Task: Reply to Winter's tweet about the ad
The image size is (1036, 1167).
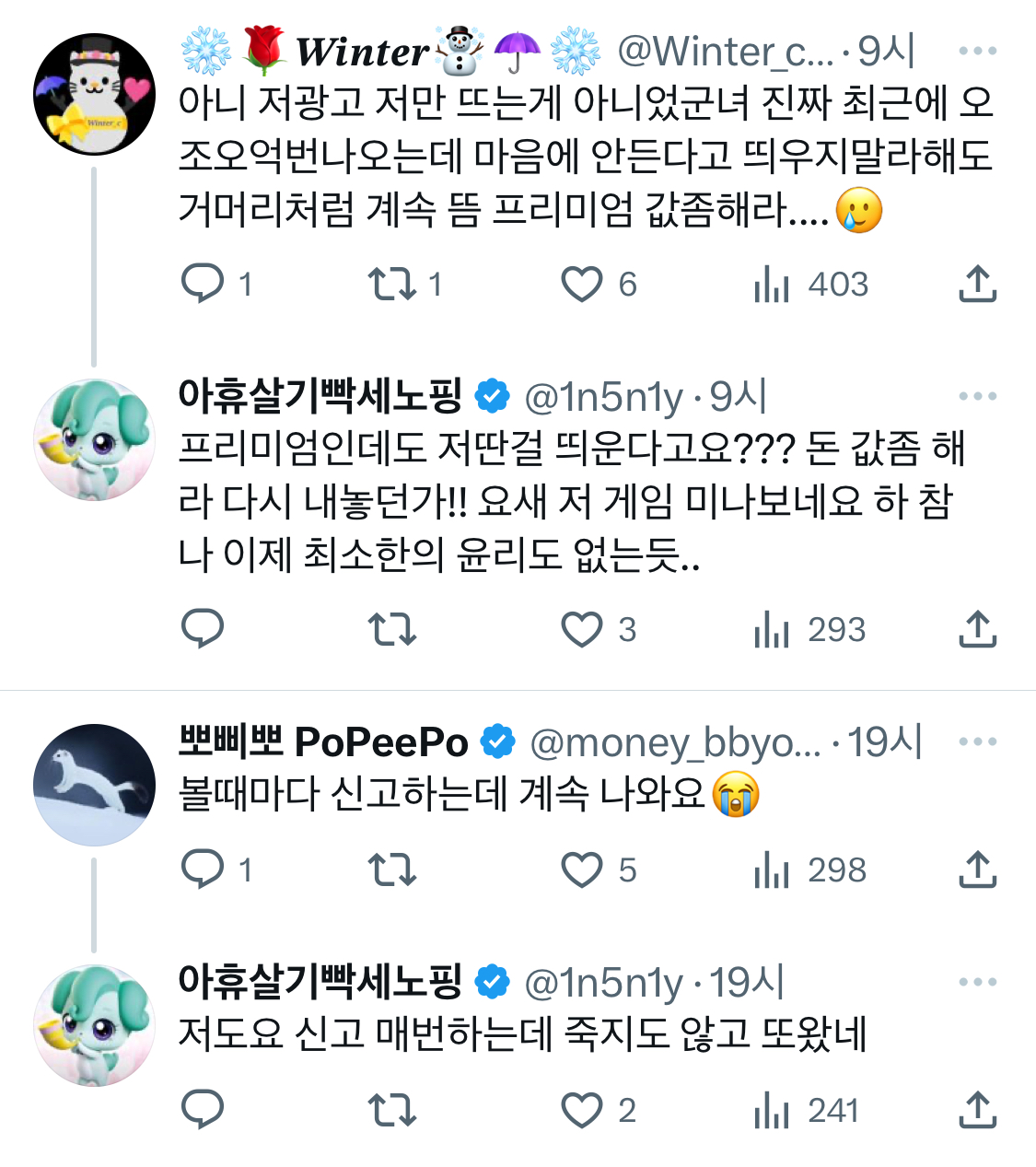Action: (x=204, y=285)
